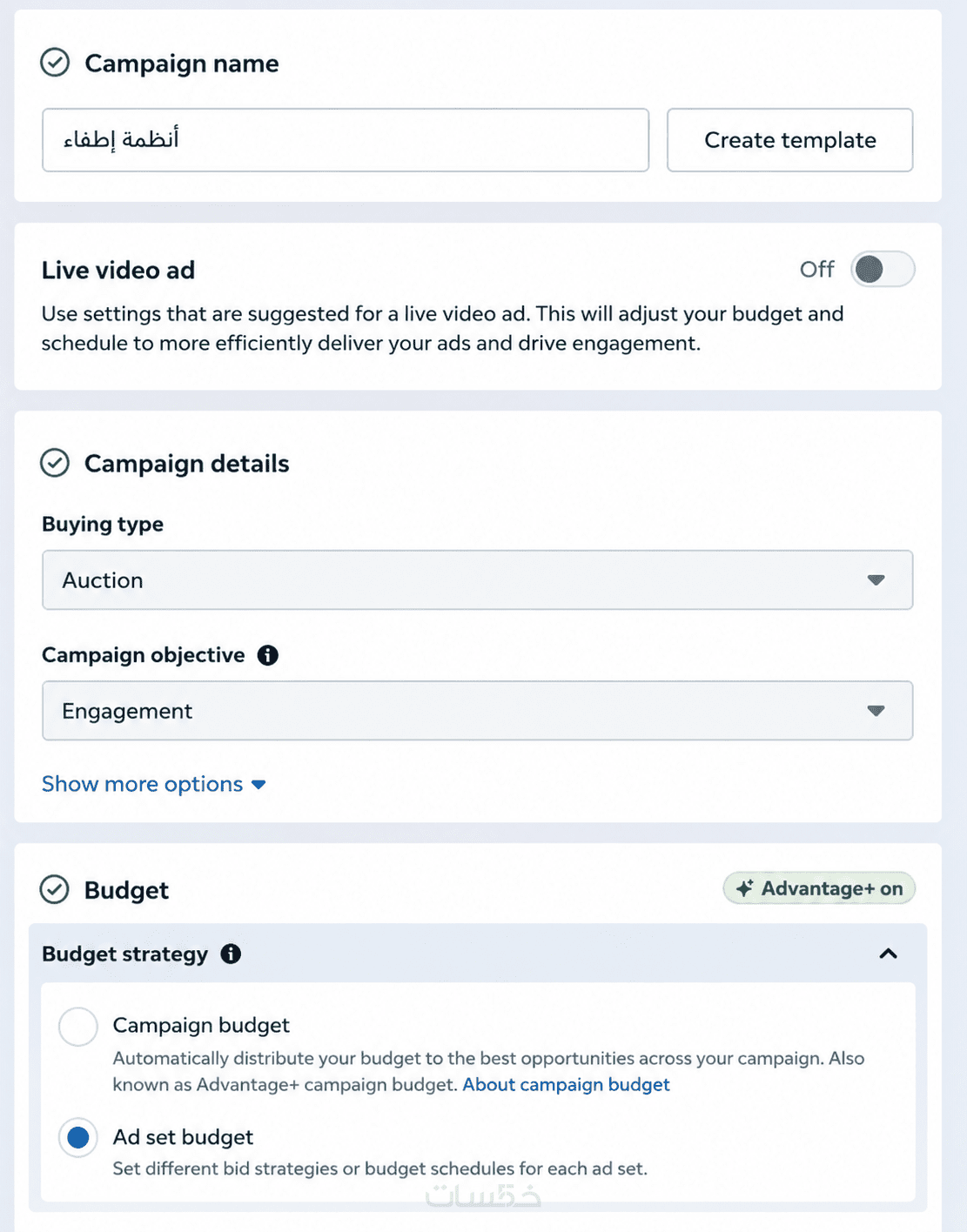Open the Buying type dropdown
Image resolution: width=967 pixels, height=1232 pixels.
pyautogui.click(x=477, y=579)
